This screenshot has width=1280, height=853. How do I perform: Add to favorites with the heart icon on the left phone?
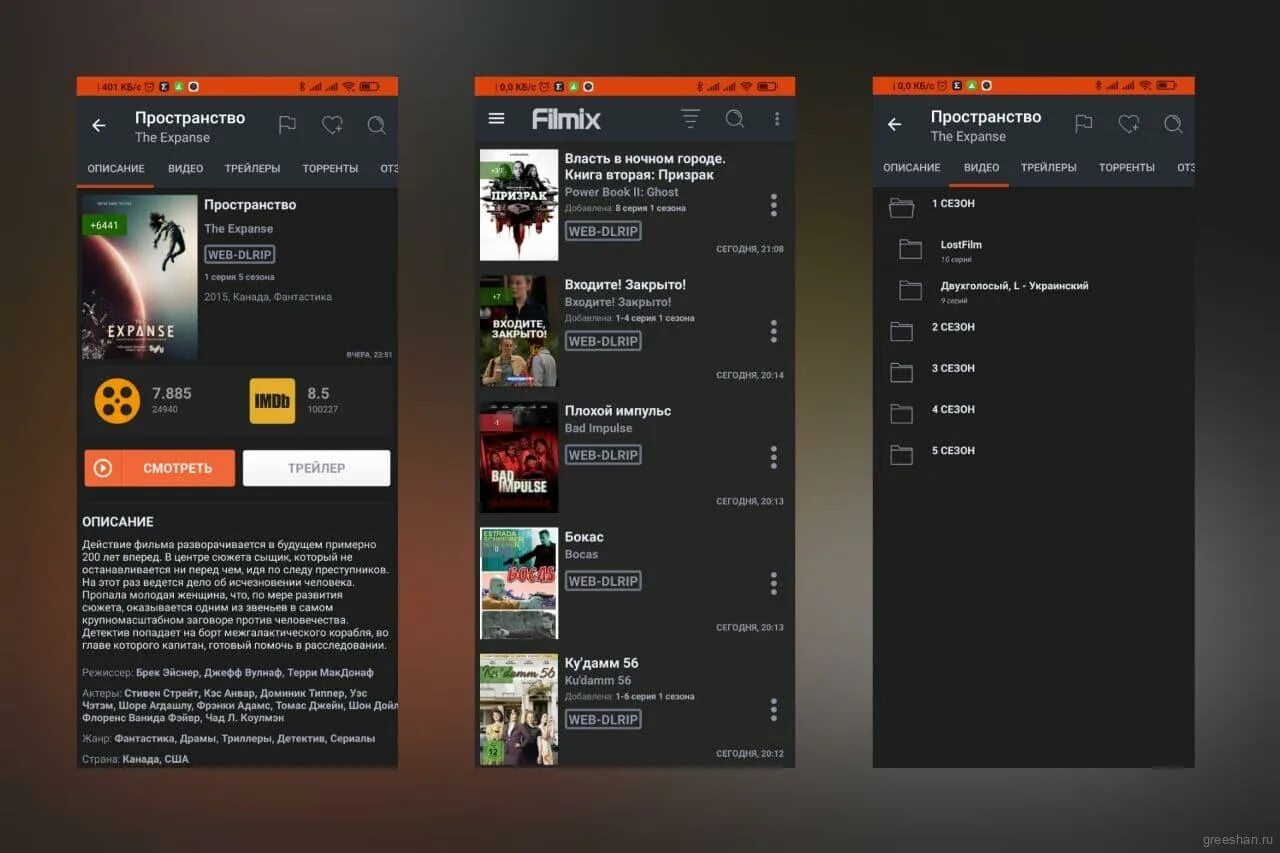tap(332, 125)
